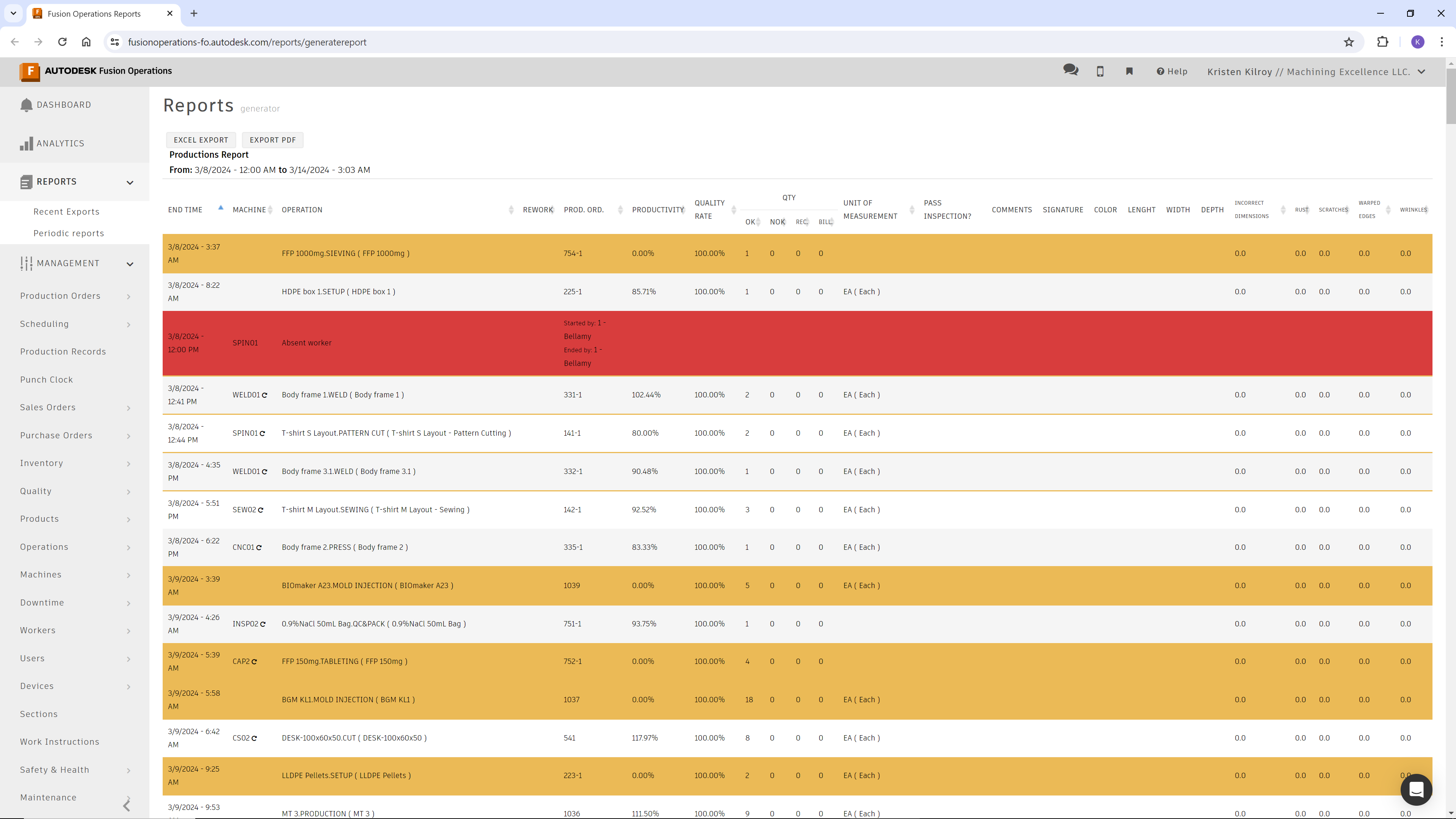Collapse the sidebar with the bottom chevron

[126, 805]
